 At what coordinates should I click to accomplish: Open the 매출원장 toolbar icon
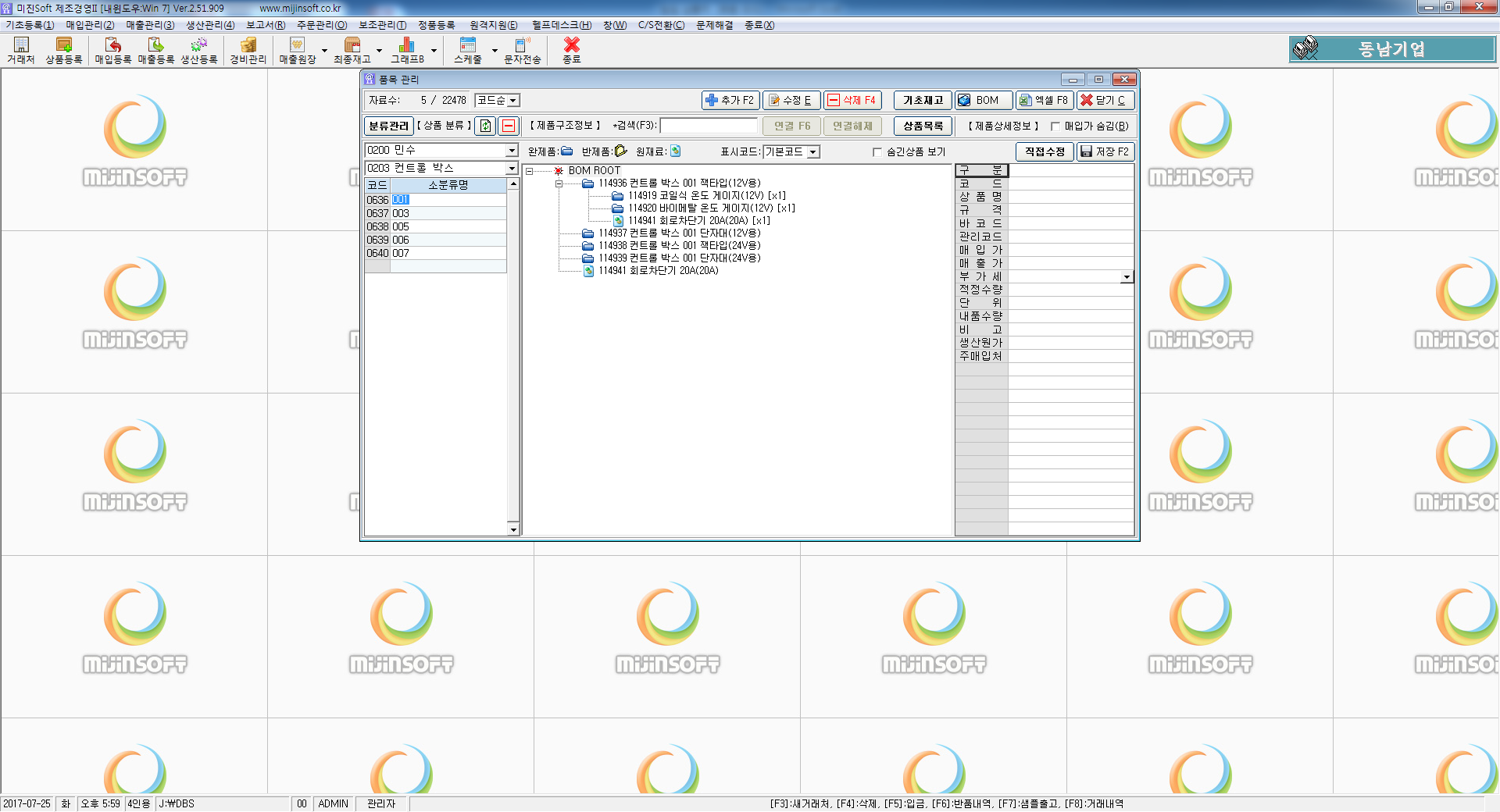[x=298, y=50]
